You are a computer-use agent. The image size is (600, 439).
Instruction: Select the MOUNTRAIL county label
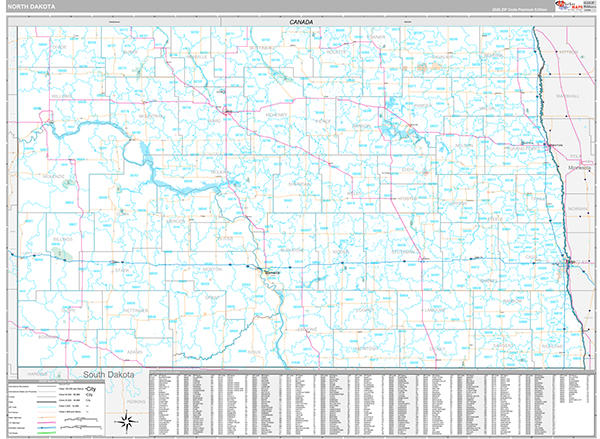point(151,116)
